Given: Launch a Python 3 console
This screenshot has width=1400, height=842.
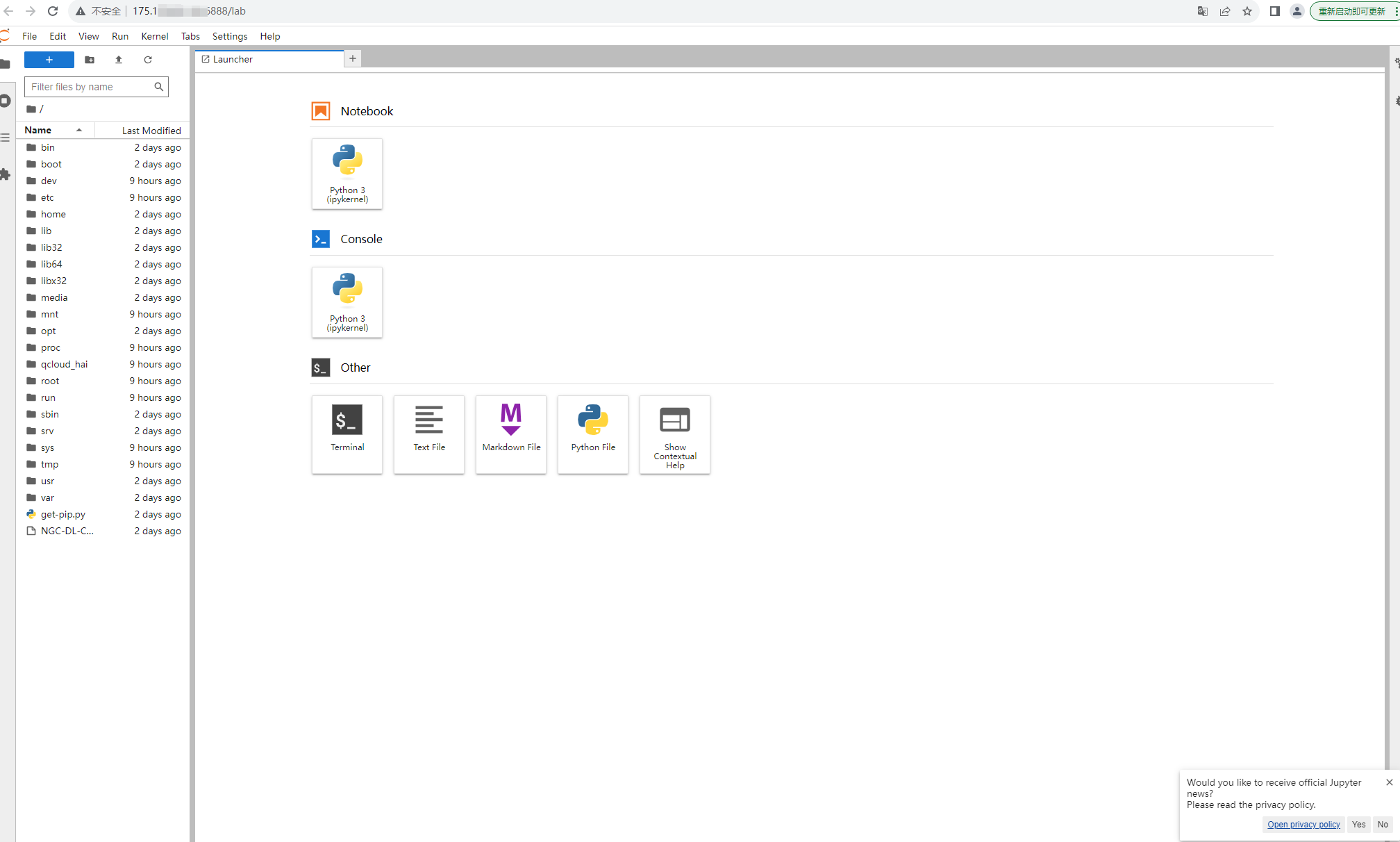Looking at the screenshot, I should pos(347,302).
